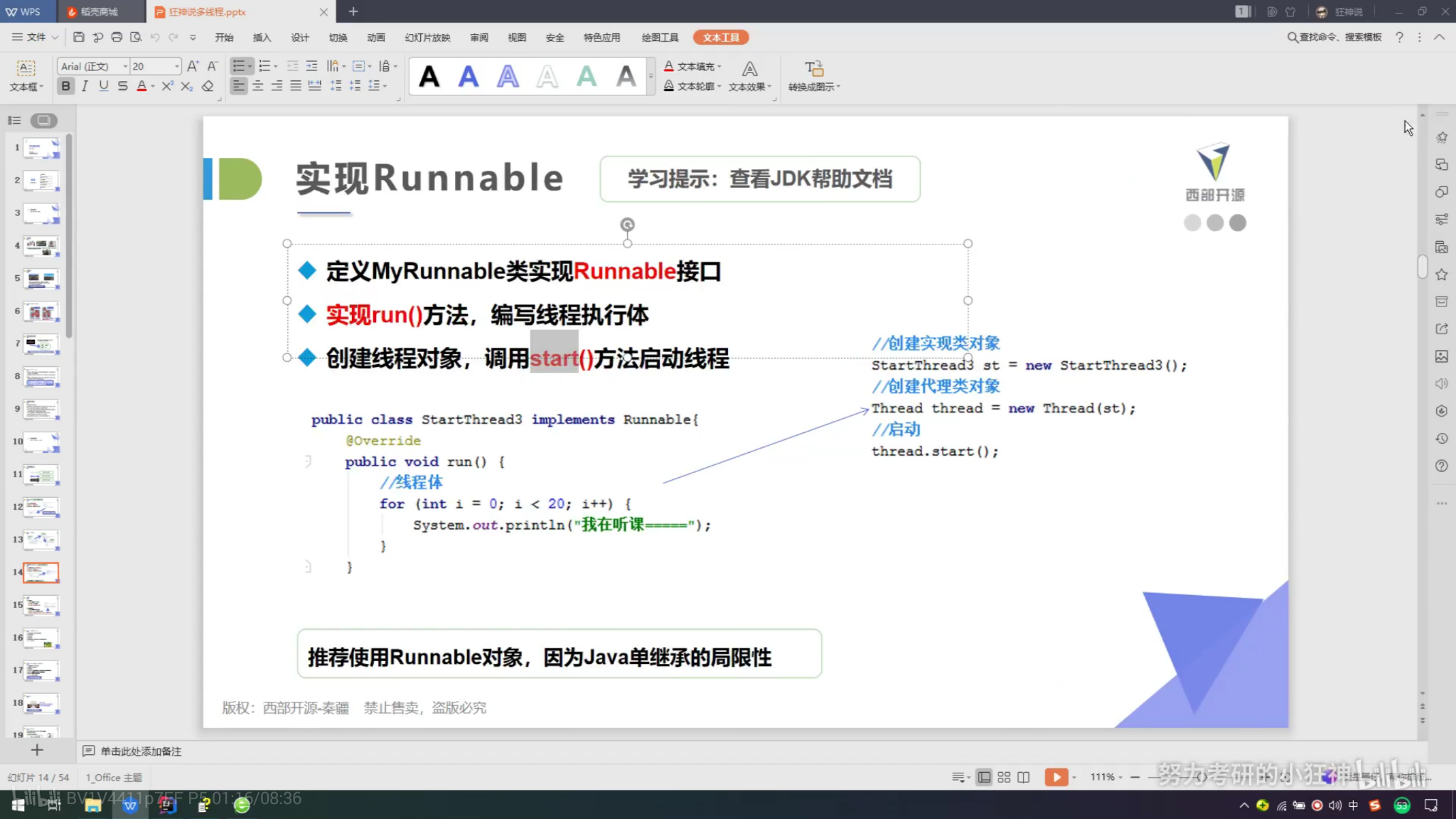
Task: Select normal view icon in status bar
Action: pyautogui.click(x=984, y=777)
